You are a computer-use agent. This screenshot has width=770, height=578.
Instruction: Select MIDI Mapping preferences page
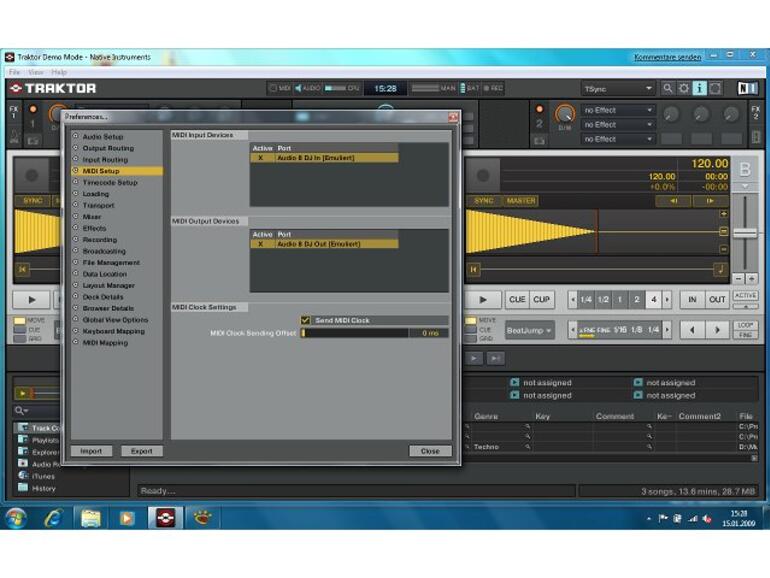[x=105, y=343]
